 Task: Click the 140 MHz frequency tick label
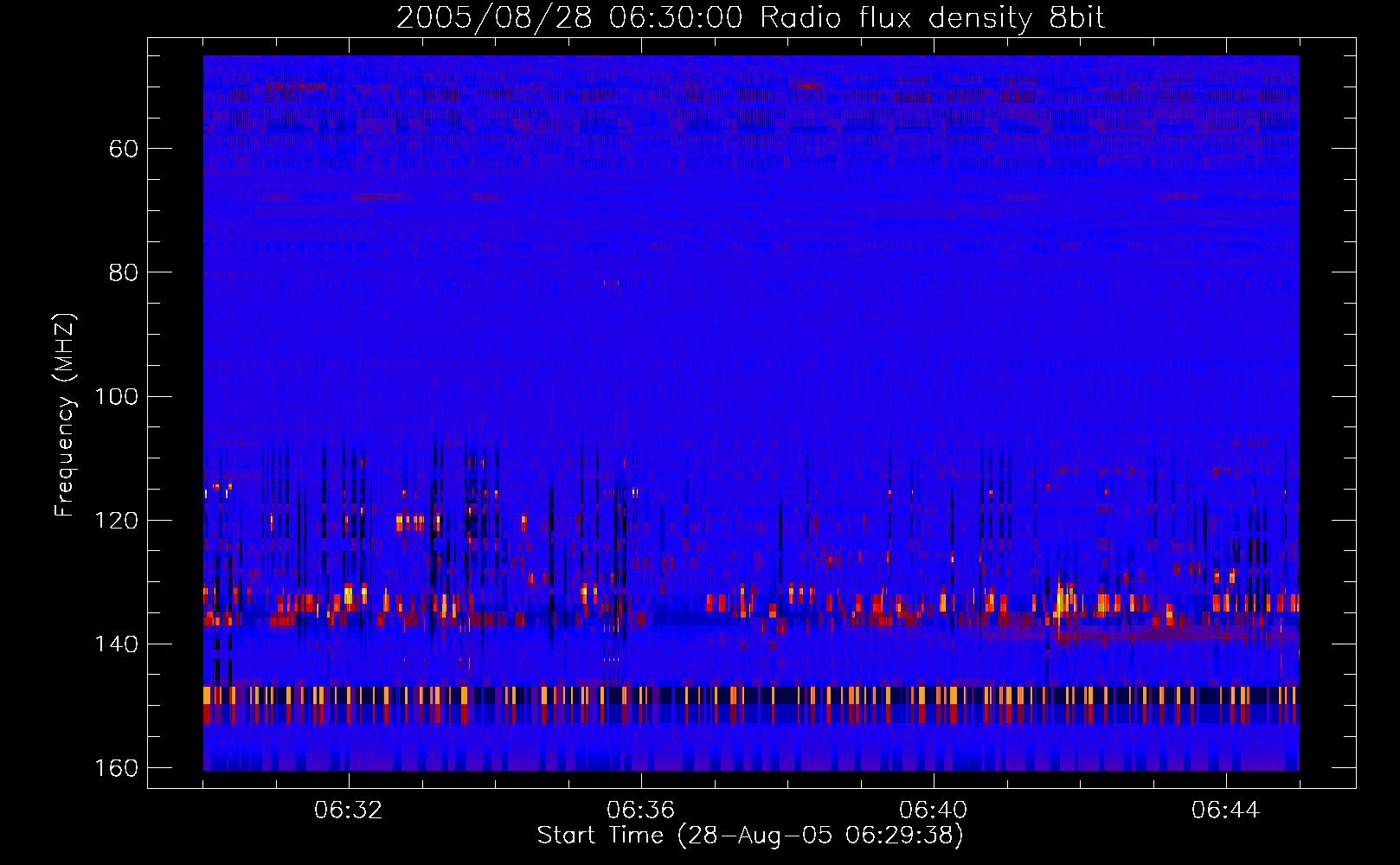116,644
